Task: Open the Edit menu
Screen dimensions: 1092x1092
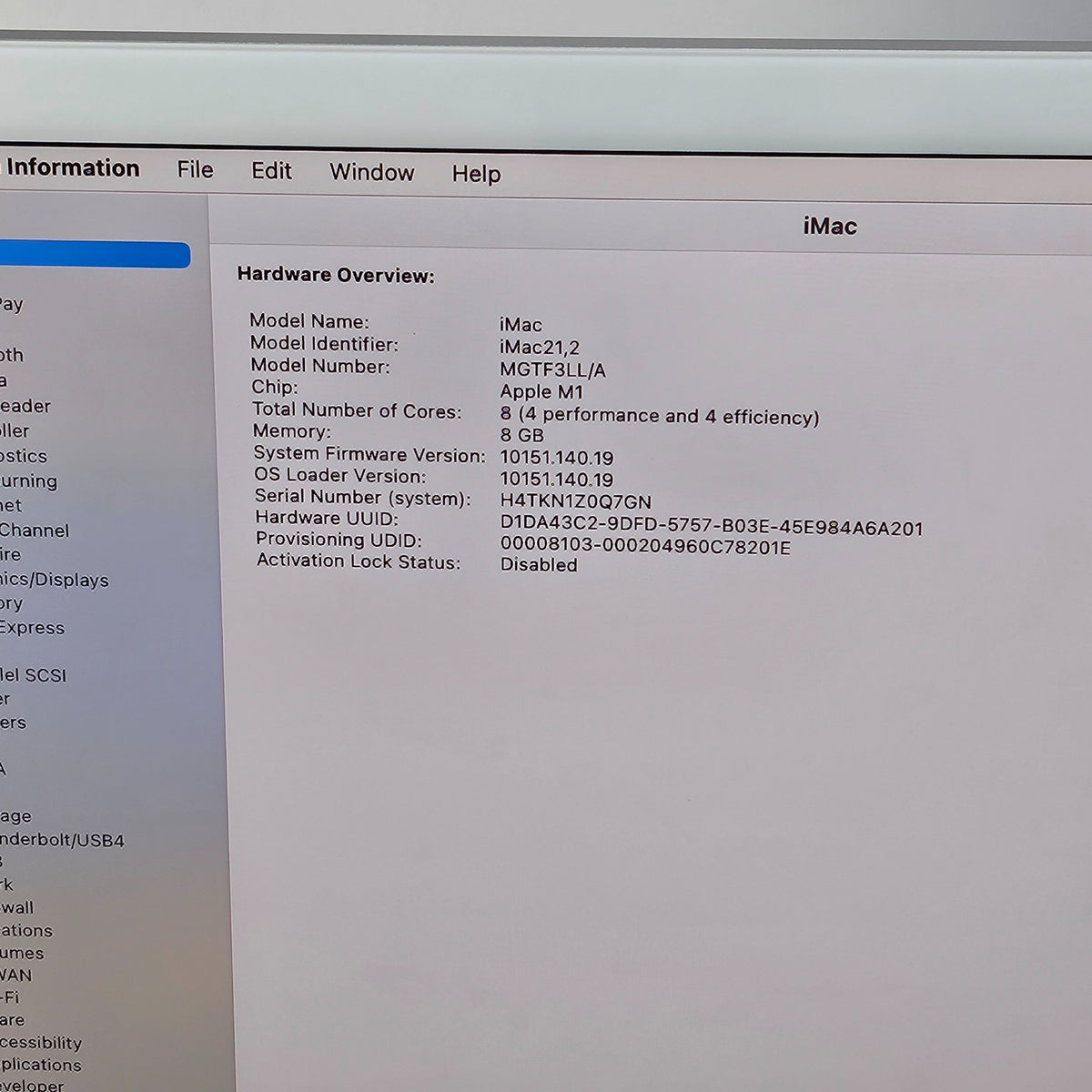Action: (x=271, y=171)
